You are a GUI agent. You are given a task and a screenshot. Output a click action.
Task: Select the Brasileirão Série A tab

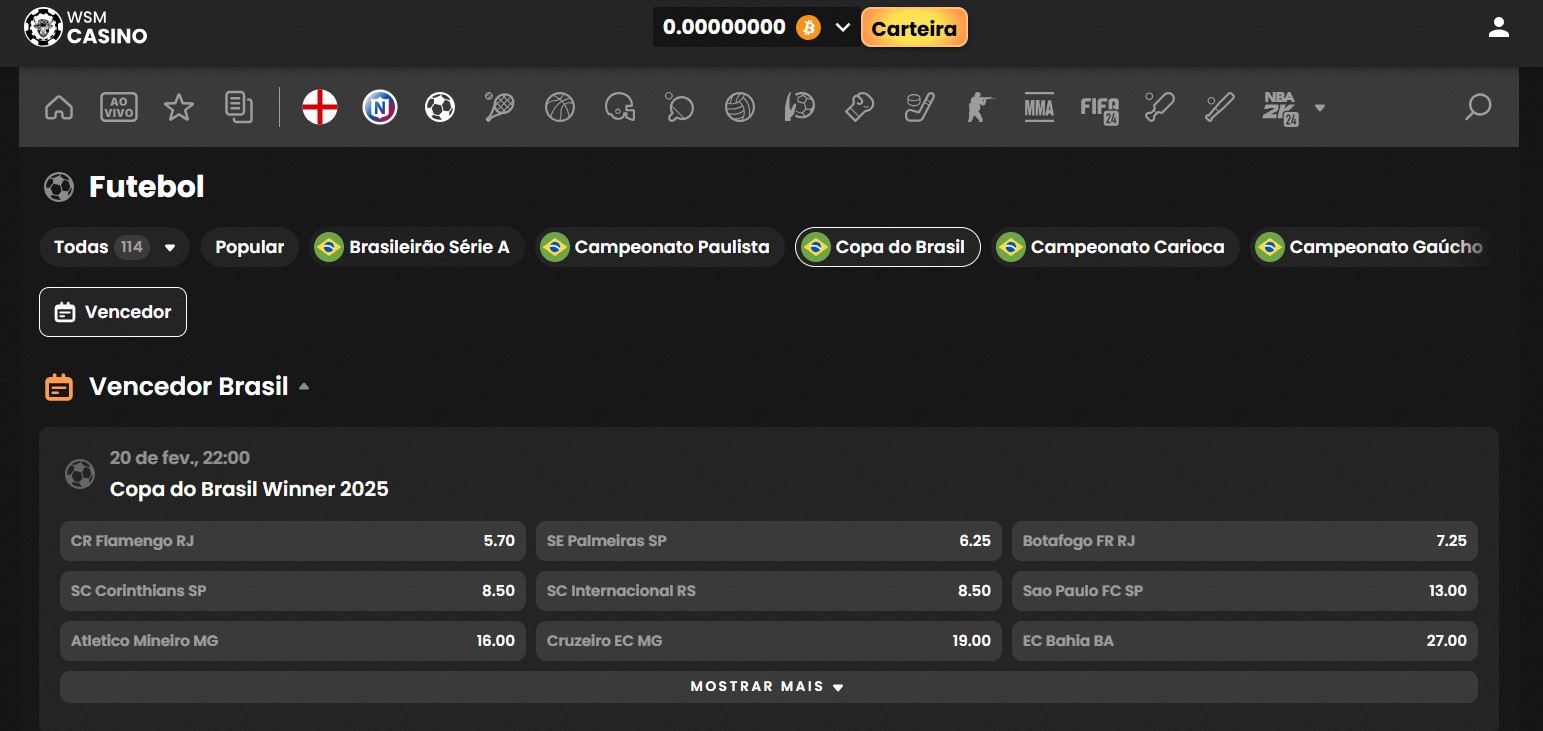pyautogui.click(x=417, y=247)
